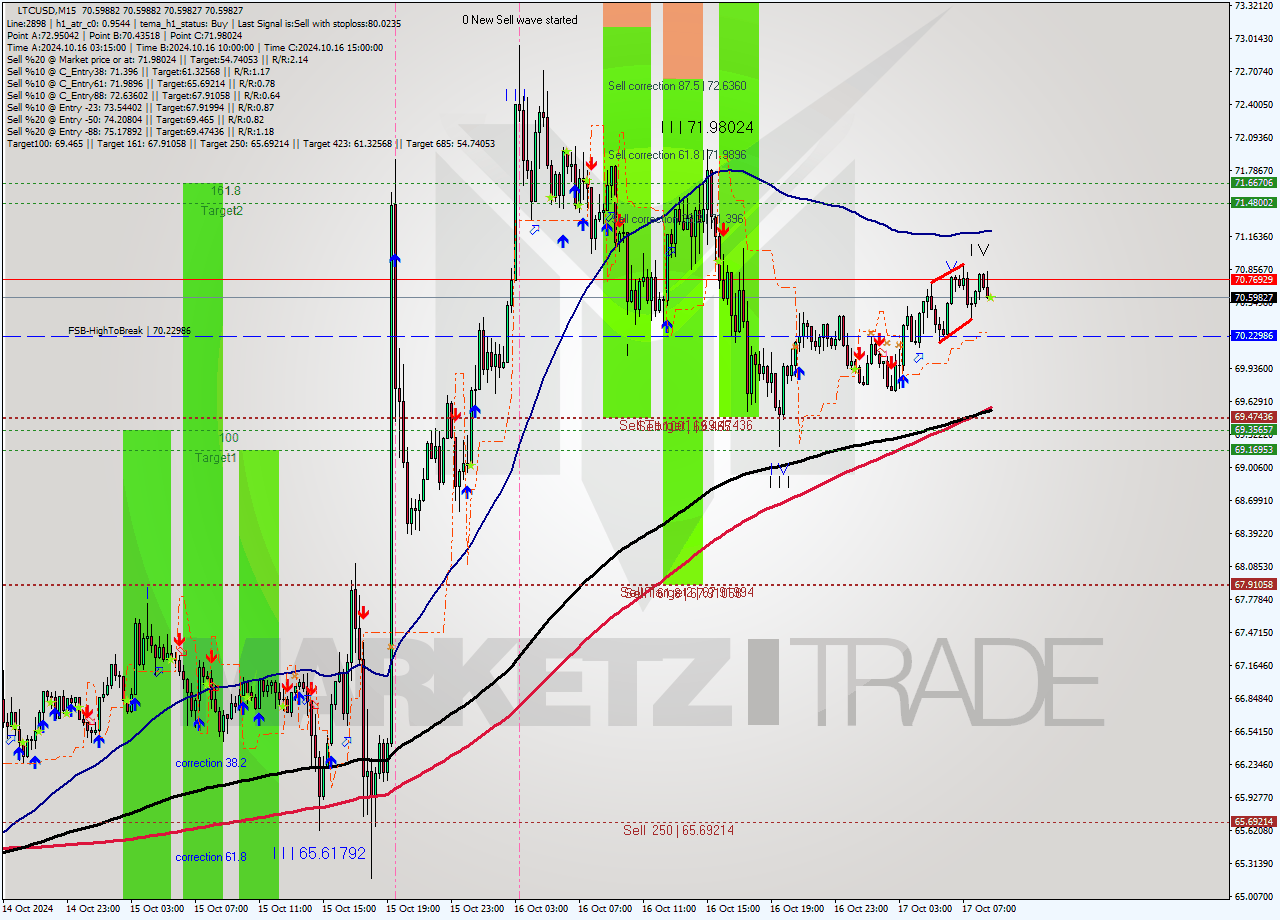Image resolution: width=1280 pixels, height=920 pixels.
Task: Click the green 71.66706 price tag
Action: [1254, 183]
